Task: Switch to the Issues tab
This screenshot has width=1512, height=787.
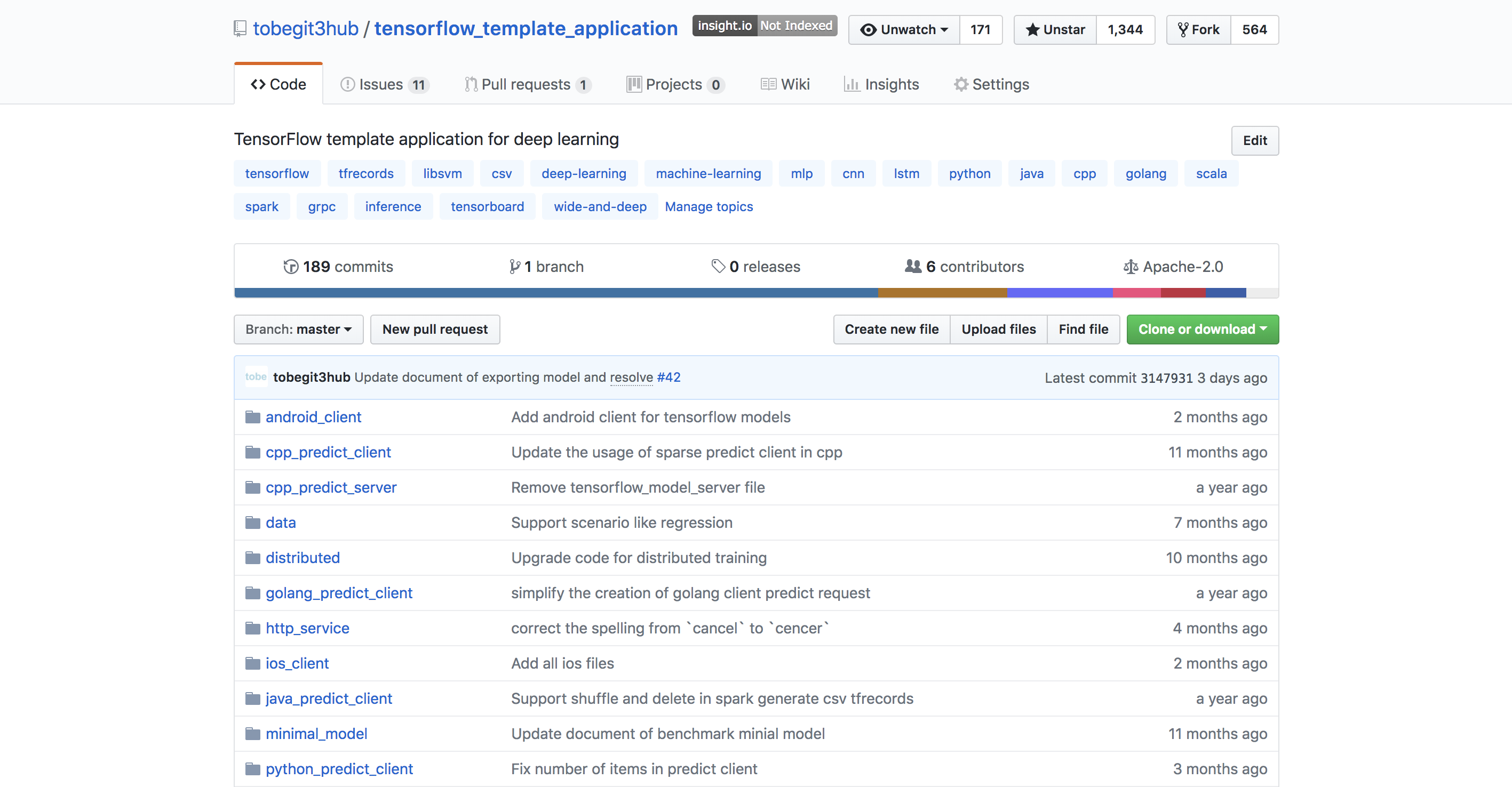Action: [385, 84]
